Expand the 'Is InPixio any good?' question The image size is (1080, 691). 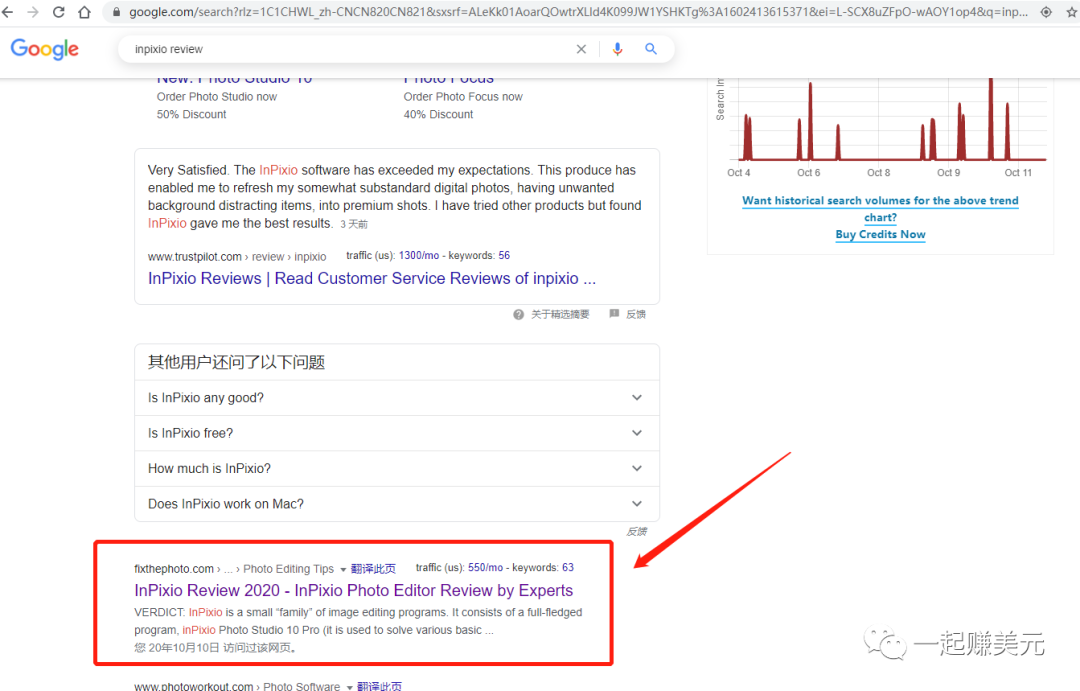point(397,398)
